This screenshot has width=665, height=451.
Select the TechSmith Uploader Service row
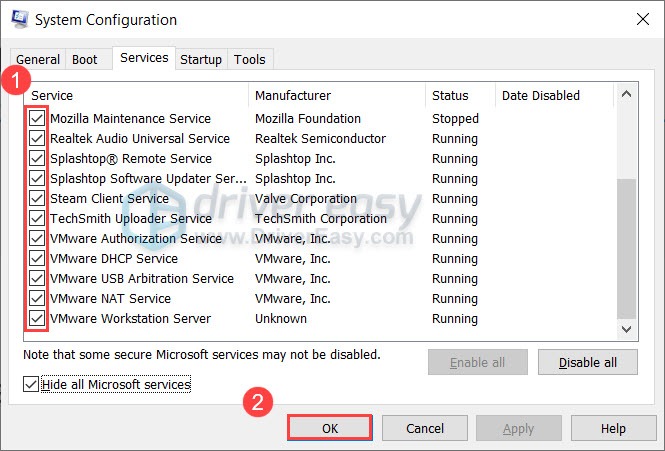point(131,219)
